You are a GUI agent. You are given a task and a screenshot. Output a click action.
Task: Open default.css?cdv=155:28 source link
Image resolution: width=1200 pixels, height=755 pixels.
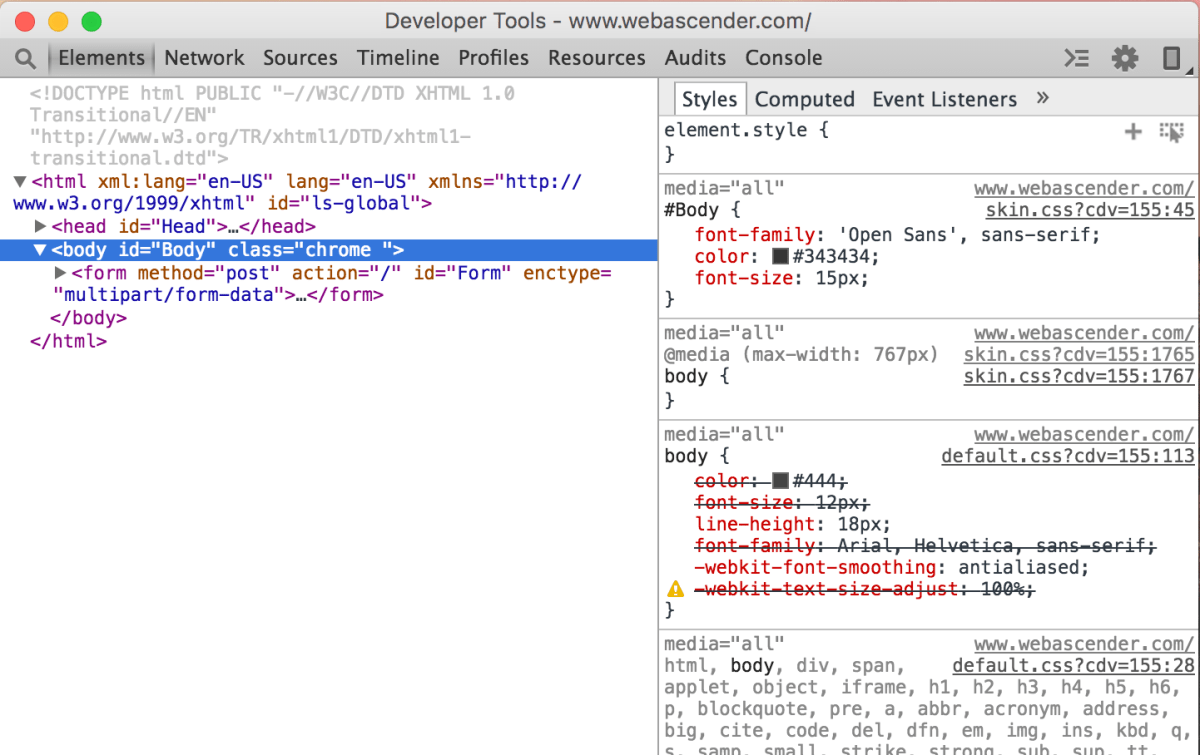pyautogui.click(x=1073, y=666)
